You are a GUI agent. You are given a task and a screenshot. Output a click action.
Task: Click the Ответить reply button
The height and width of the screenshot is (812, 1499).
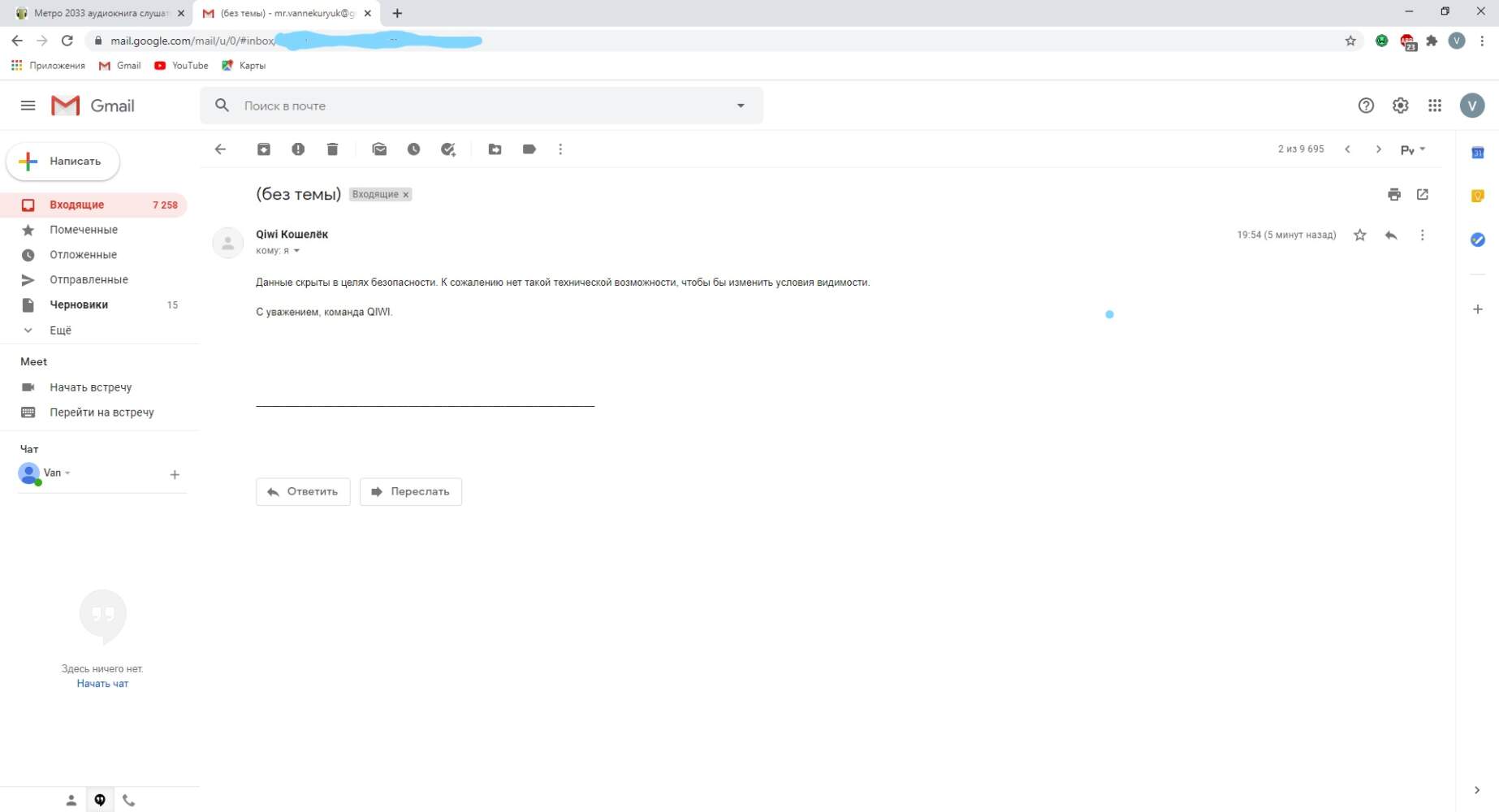(x=303, y=492)
